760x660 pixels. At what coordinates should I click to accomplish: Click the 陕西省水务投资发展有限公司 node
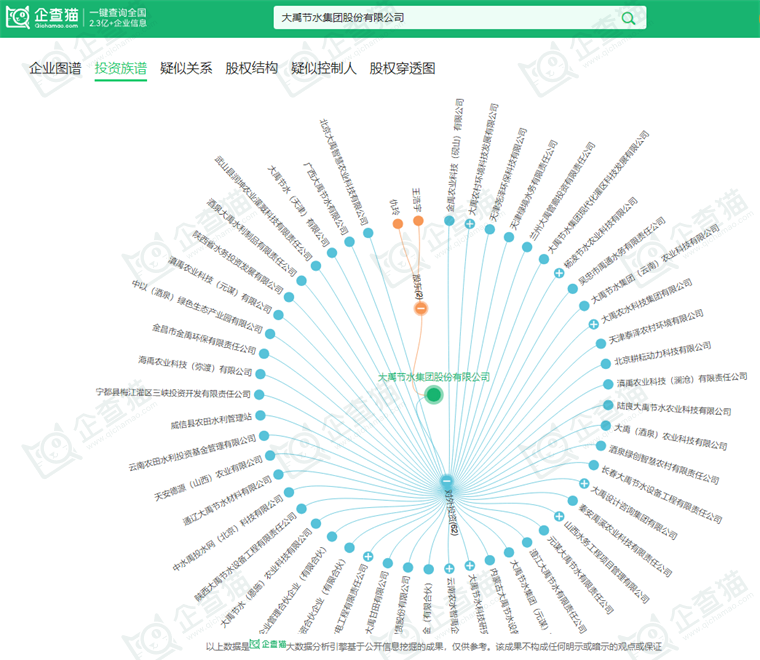tap(289, 297)
